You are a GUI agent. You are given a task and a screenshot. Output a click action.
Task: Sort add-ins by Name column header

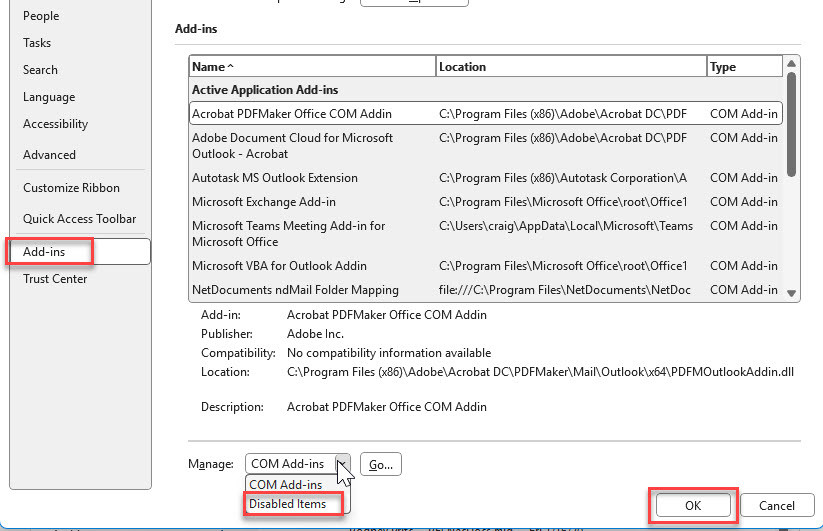click(x=312, y=67)
